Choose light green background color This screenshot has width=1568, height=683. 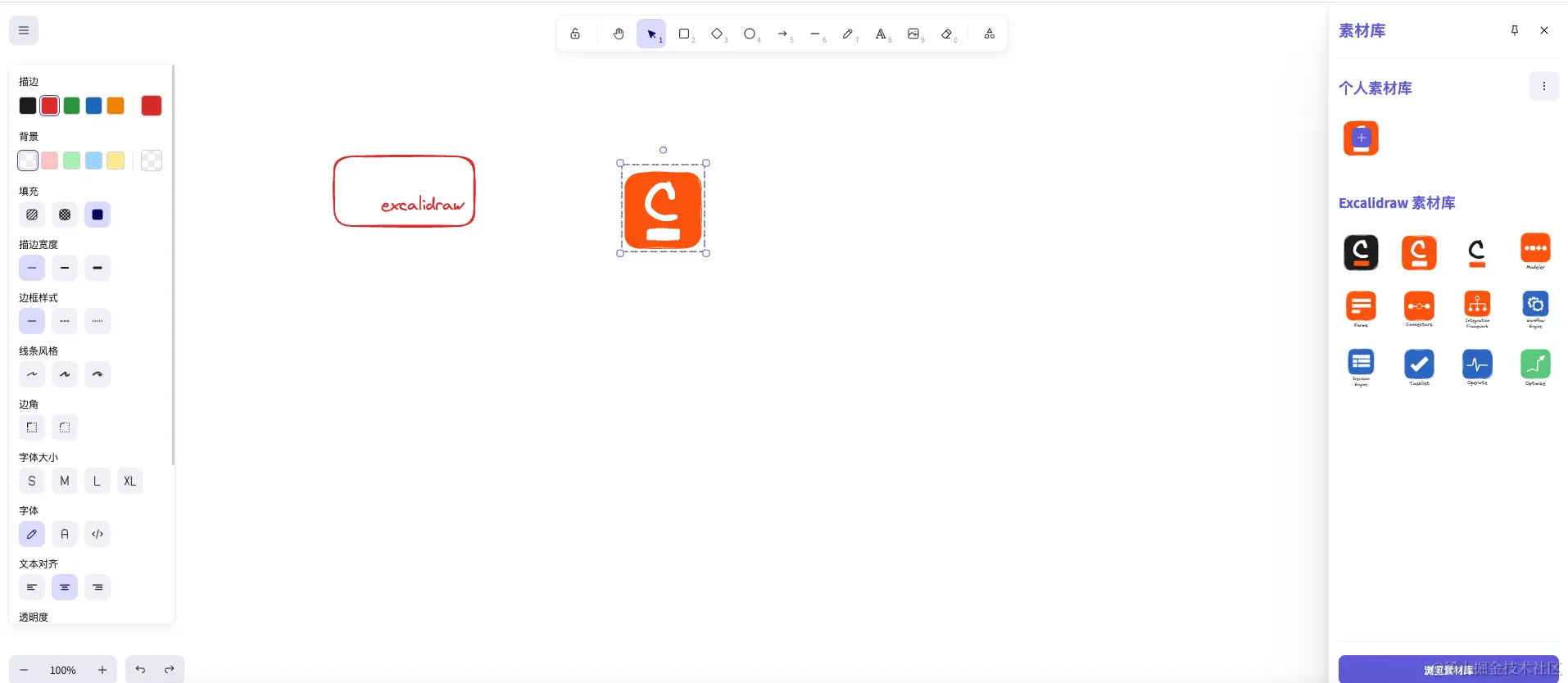click(x=72, y=161)
